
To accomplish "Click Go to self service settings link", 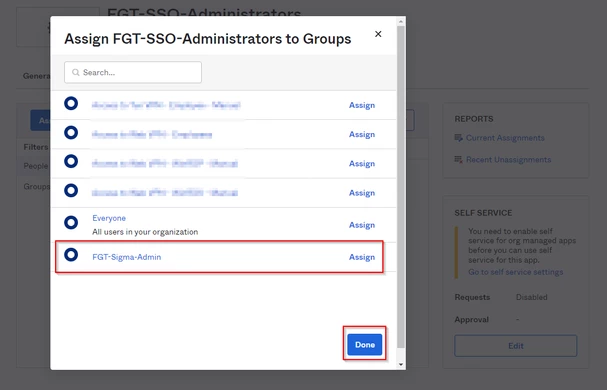I will (x=516, y=272).
